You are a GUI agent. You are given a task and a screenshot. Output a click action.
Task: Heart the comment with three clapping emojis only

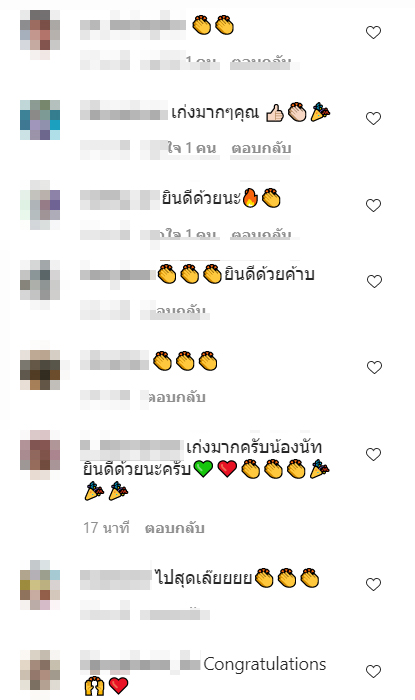point(374,367)
